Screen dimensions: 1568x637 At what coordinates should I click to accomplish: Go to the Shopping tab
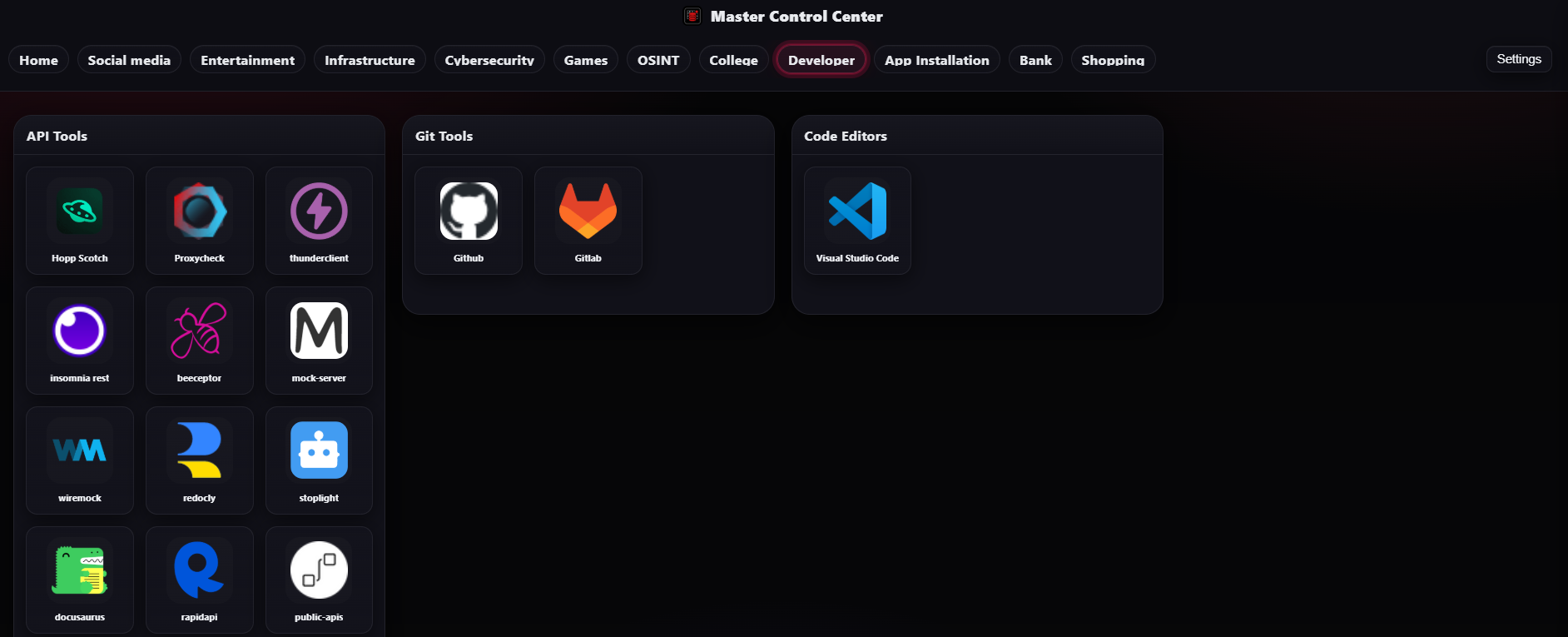pos(1113,60)
